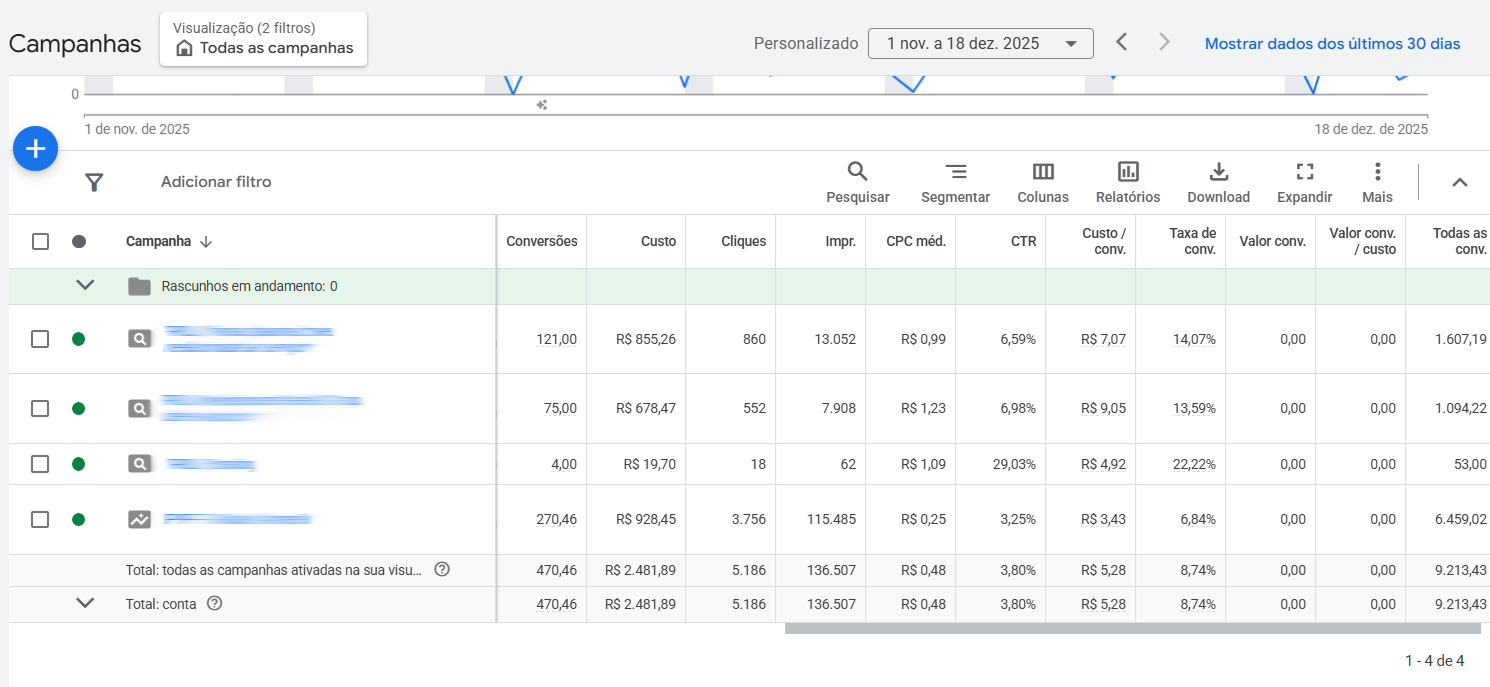Select the checkbox for the 270,46 conversions campaign
The height and width of the screenshot is (687, 1490).
[x=40, y=519]
